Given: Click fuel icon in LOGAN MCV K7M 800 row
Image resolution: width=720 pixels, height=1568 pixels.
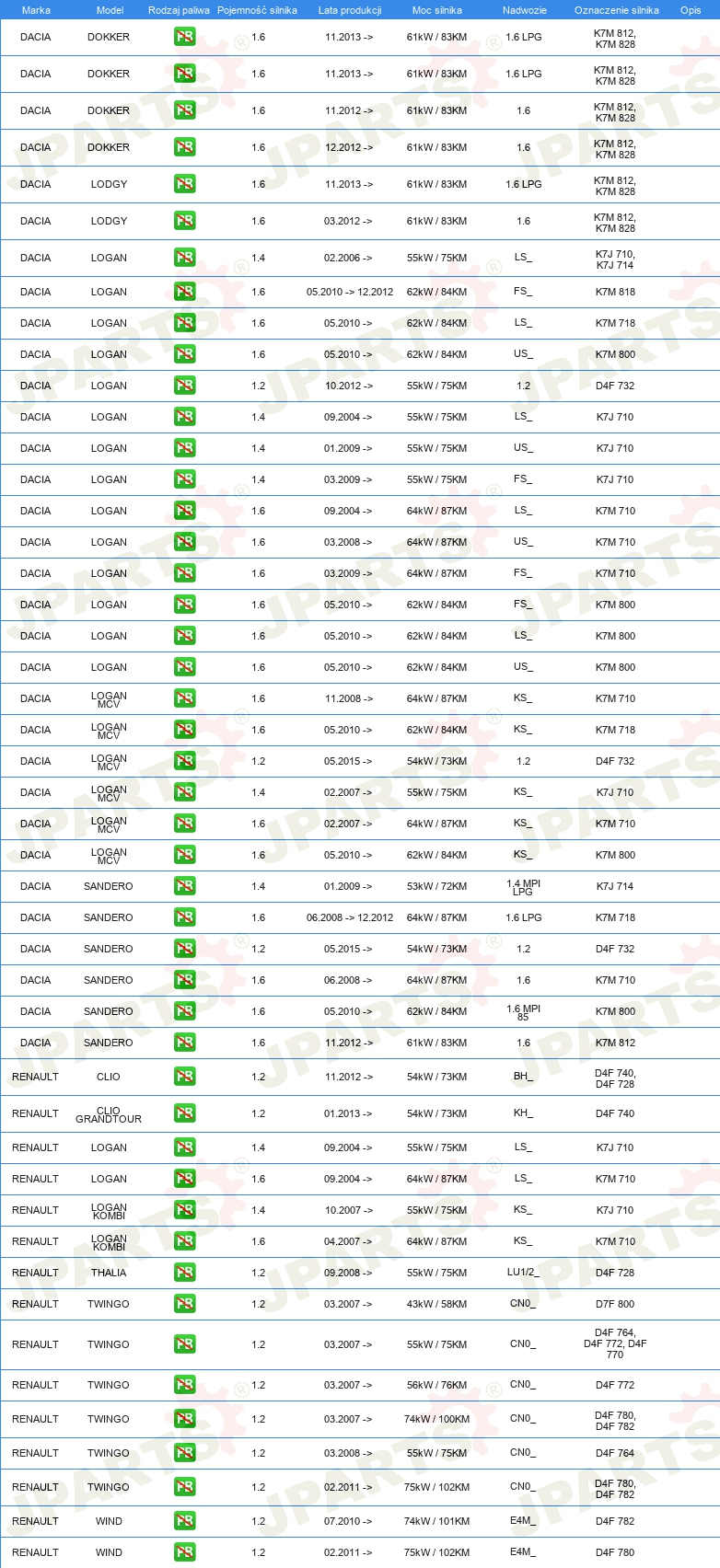Looking at the screenshot, I should (x=184, y=855).
